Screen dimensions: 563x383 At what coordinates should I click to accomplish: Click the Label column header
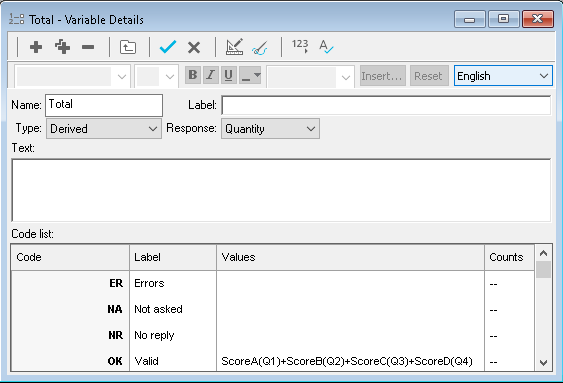point(173,257)
